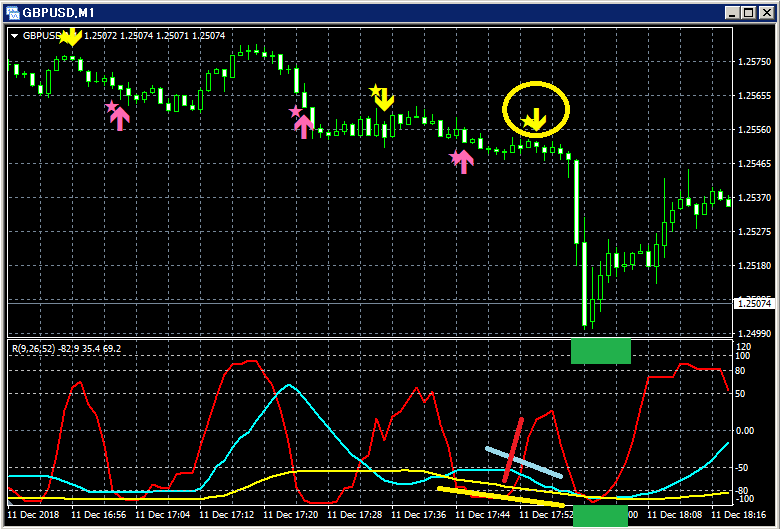
Task: Click the indicator value 35.4
Action: pos(92,349)
